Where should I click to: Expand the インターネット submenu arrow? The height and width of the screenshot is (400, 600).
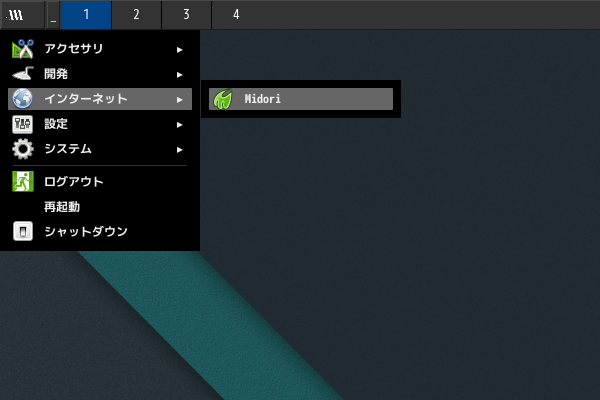click(179, 100)
